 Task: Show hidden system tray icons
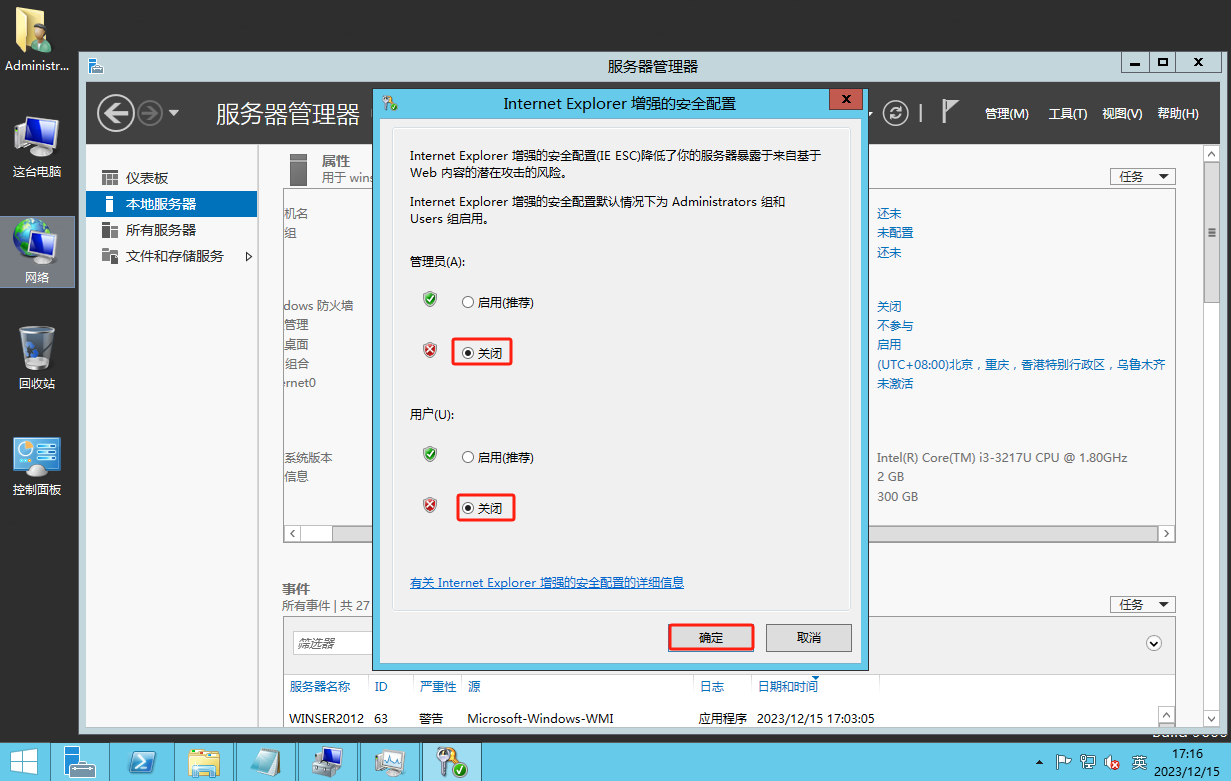coord(1040,762)
